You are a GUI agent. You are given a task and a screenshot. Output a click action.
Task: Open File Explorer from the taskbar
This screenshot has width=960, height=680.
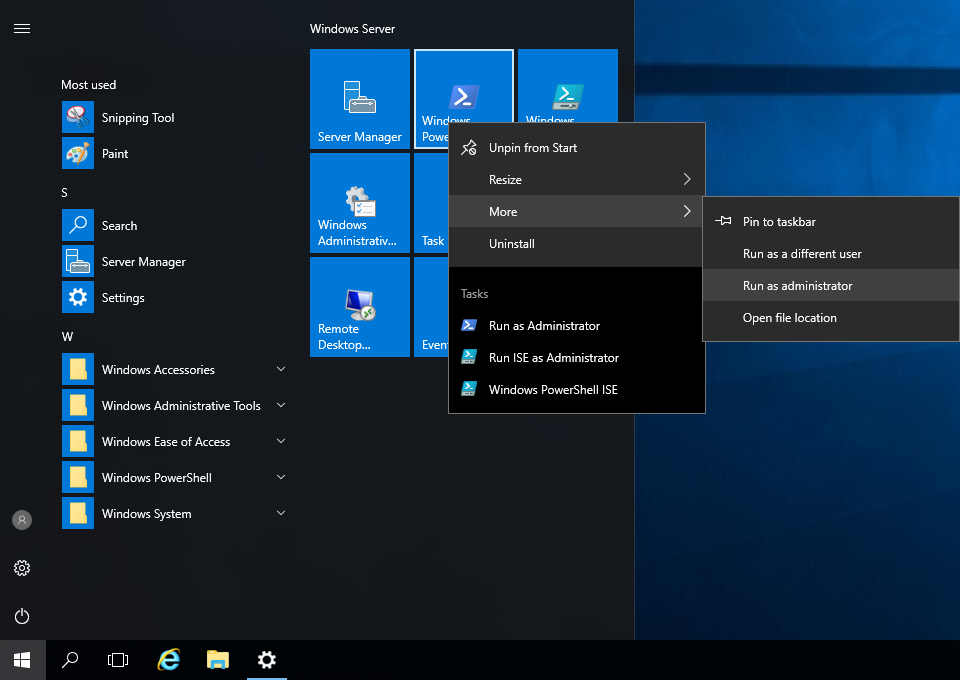217,659
